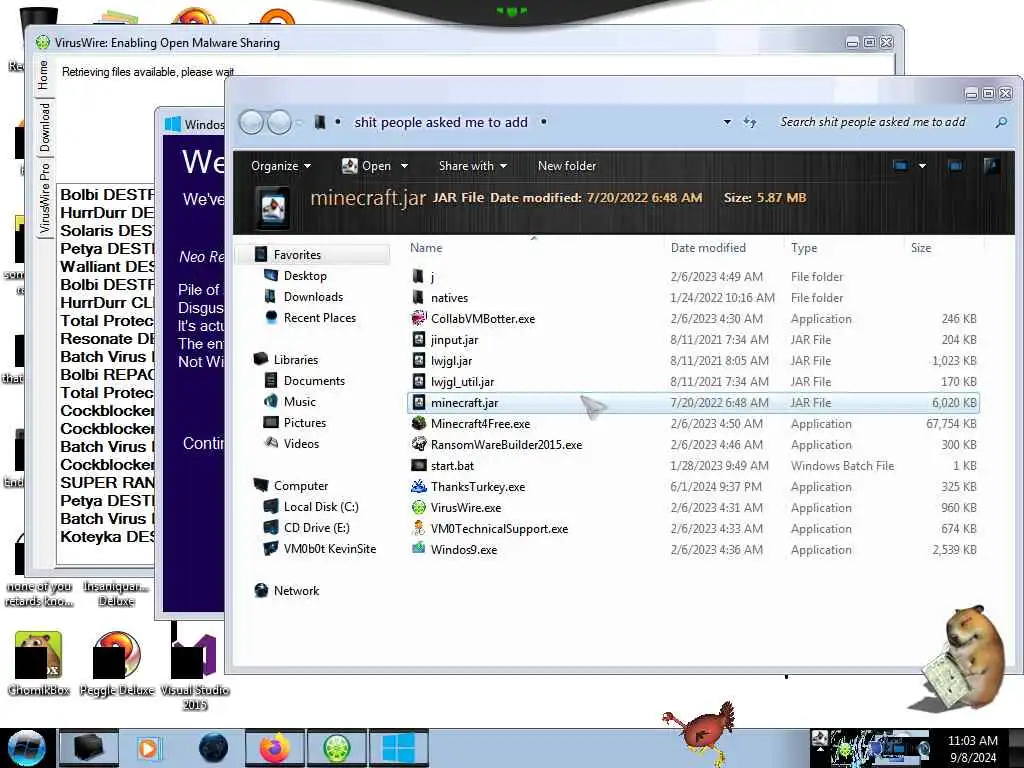This screenshot has height=768, width=1024.
Task: Click the help icon in Explorer toolbar
Action: (x=991, y=166)
